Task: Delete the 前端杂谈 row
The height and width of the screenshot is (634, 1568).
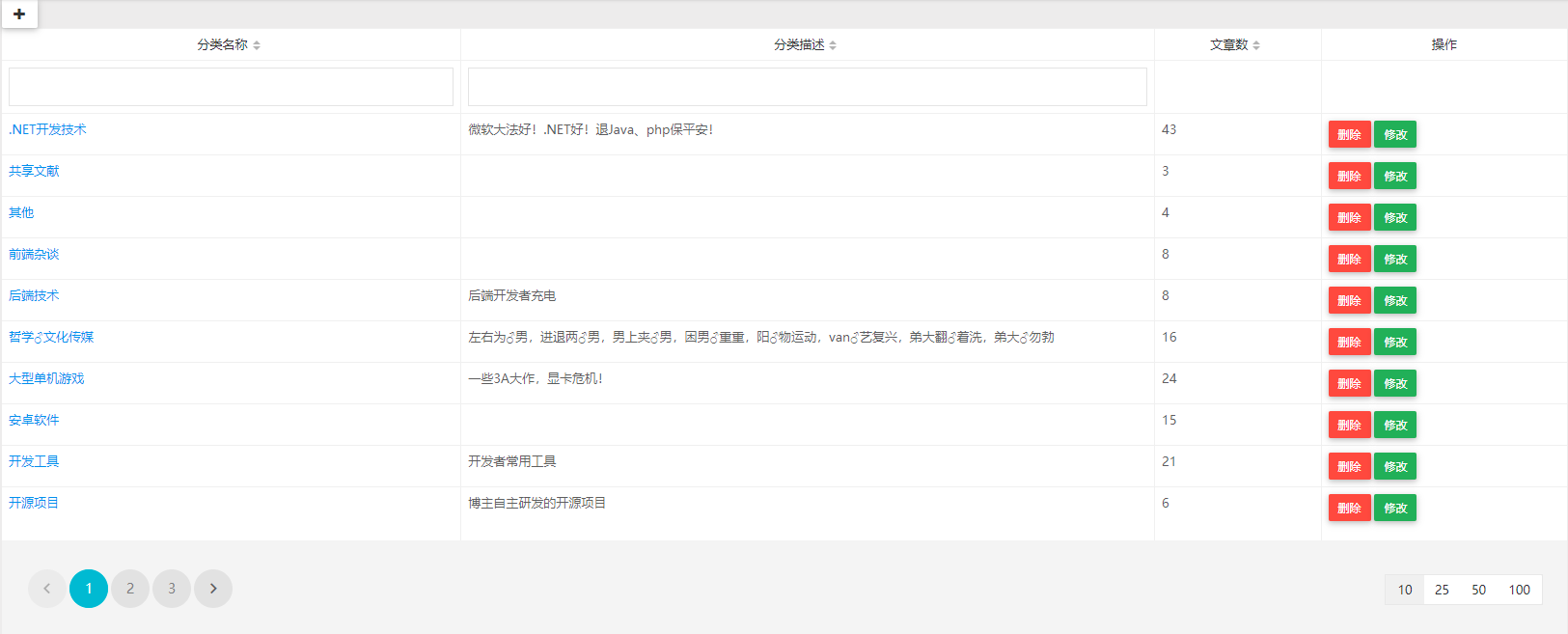Action: click(1349, 260)
